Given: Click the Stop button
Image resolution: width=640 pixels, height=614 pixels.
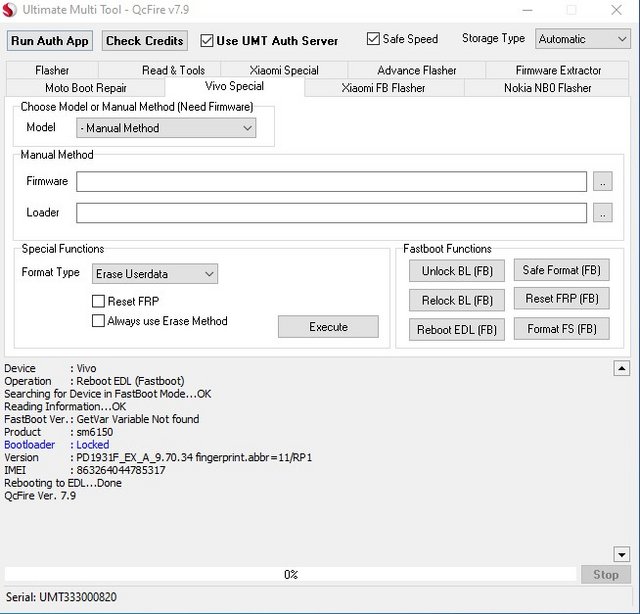Looking at the screenshot, I should [606, 574].
